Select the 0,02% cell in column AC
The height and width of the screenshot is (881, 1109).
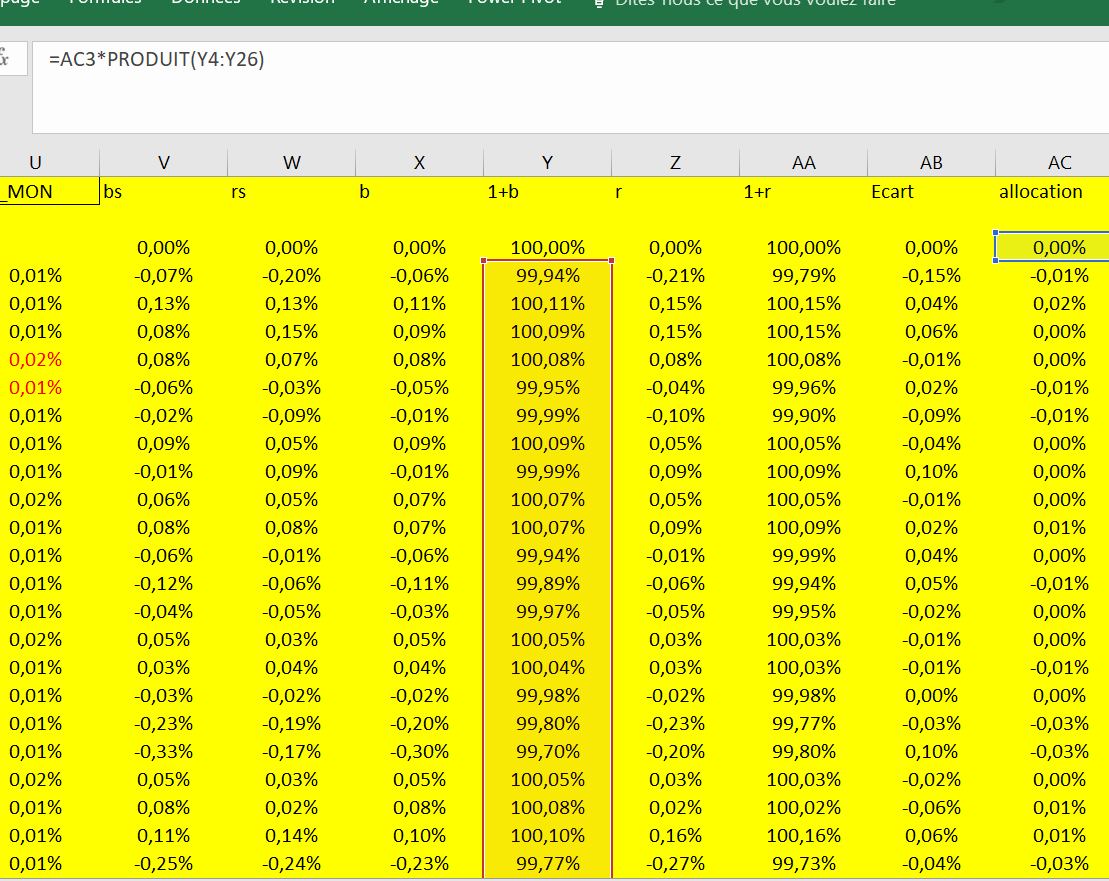(1052, 304)
